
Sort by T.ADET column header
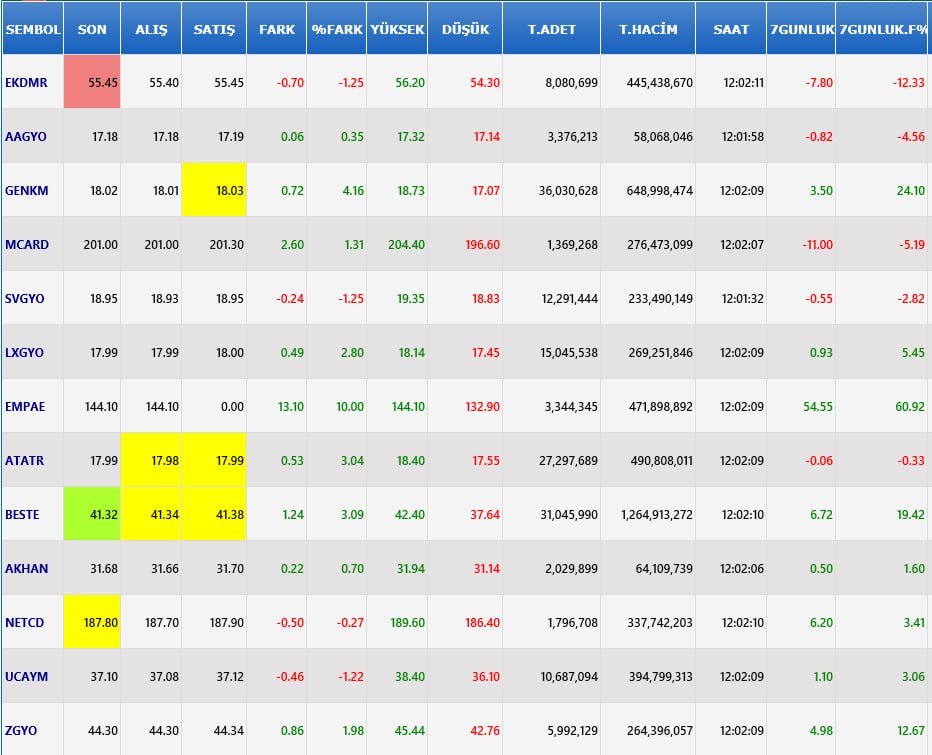(552, 29)
